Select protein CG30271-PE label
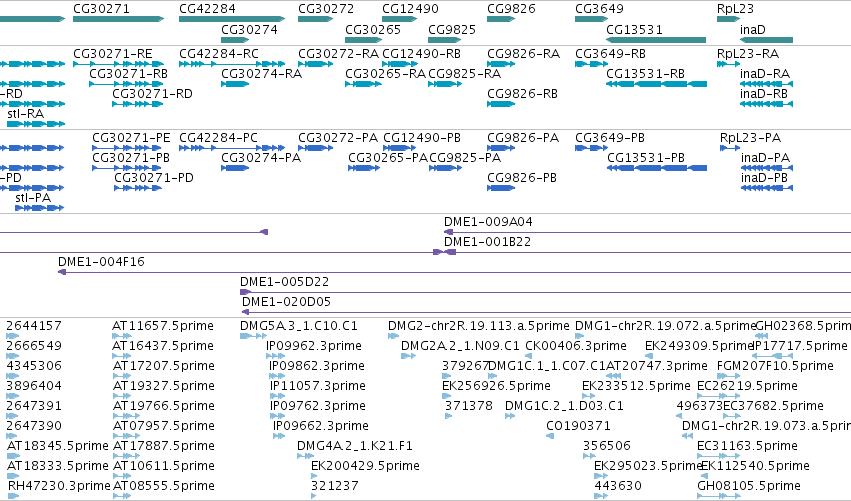The image size is (851, 501). 131,138
